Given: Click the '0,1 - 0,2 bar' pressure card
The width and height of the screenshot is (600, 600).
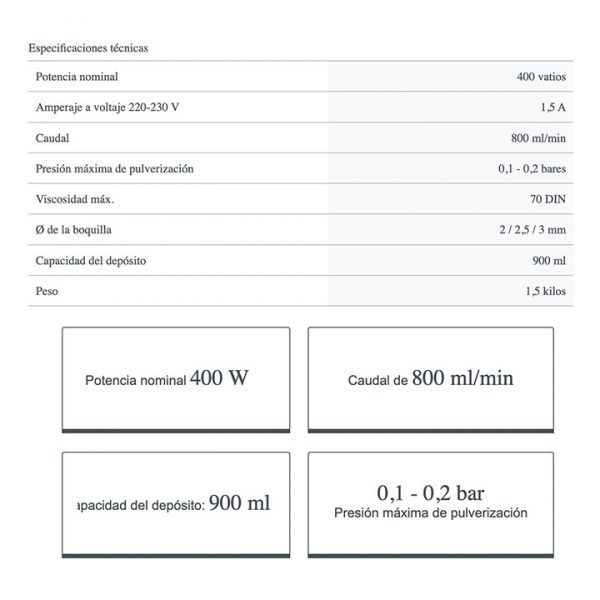Looking at the screenshot, I should [430, 503].
